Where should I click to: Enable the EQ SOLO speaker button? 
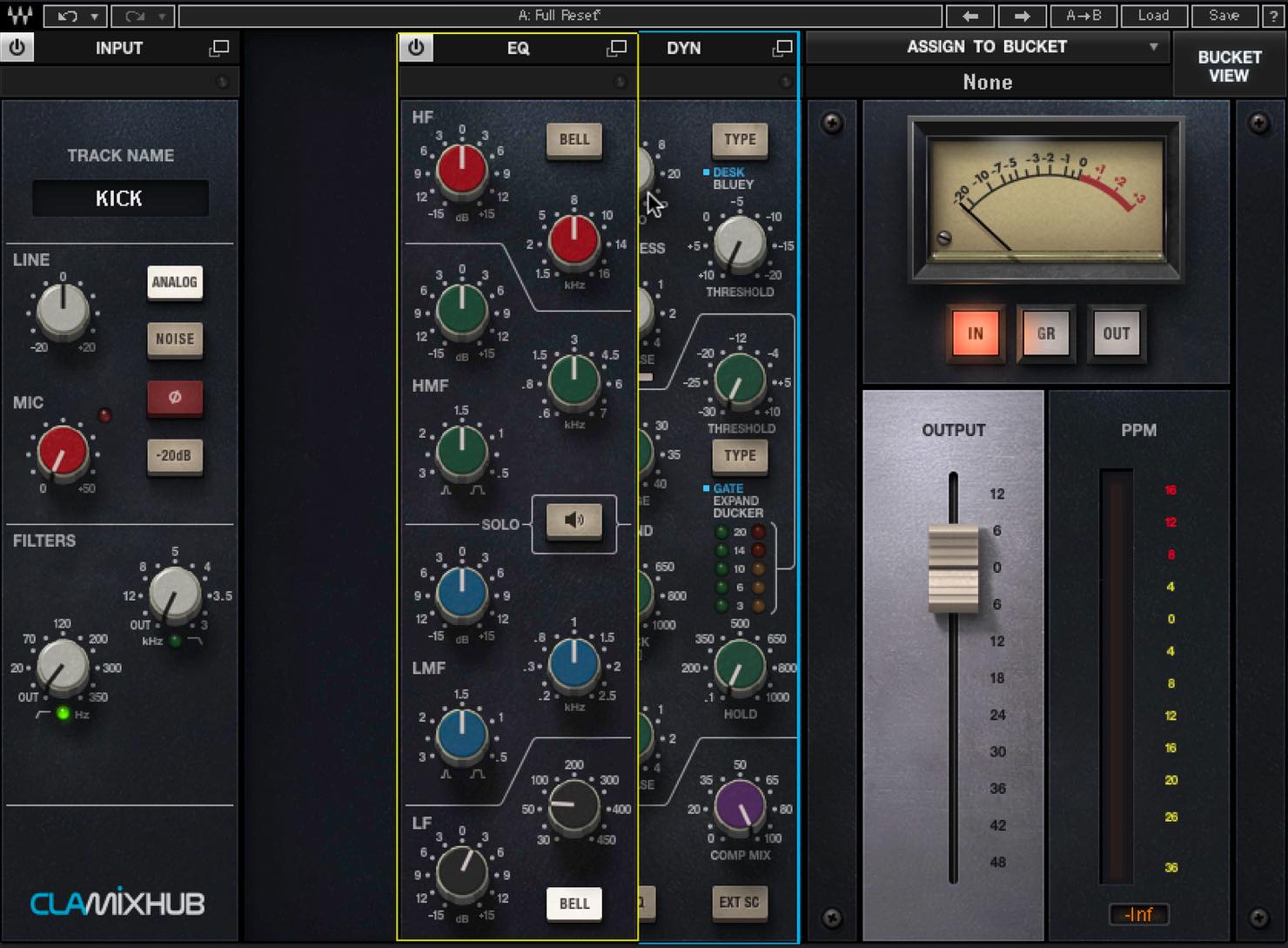(x=574, y=521)
